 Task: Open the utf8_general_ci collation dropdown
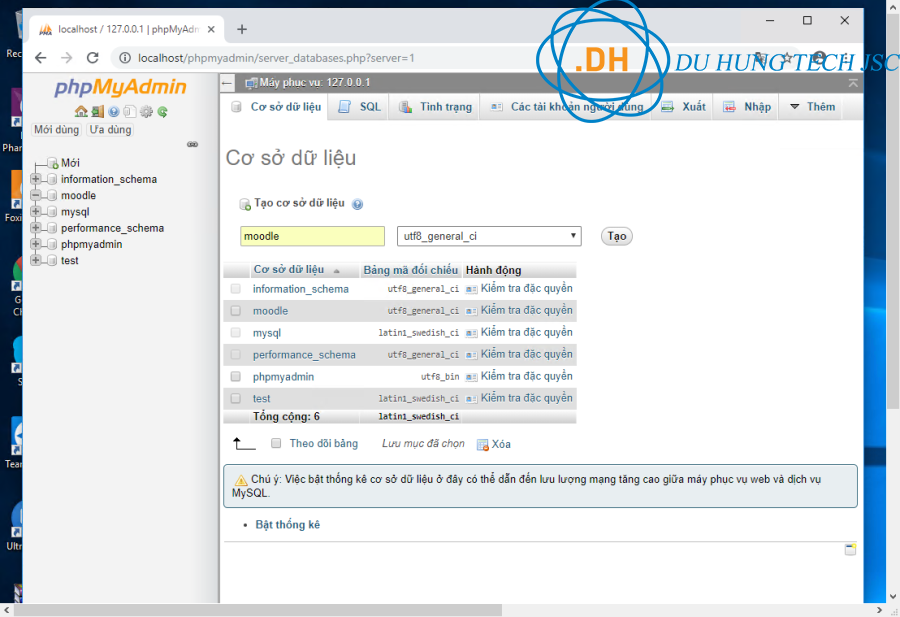click(x=489, y=236)
